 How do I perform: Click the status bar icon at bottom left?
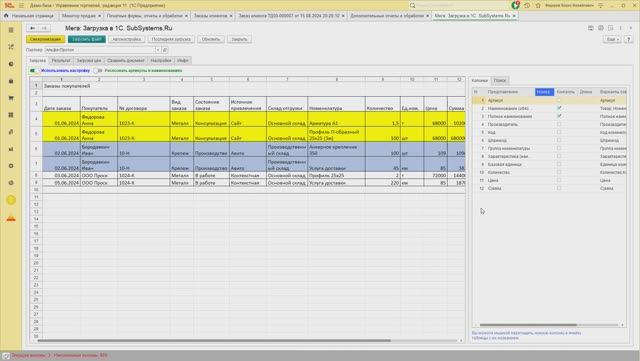[x=5, y=356]
